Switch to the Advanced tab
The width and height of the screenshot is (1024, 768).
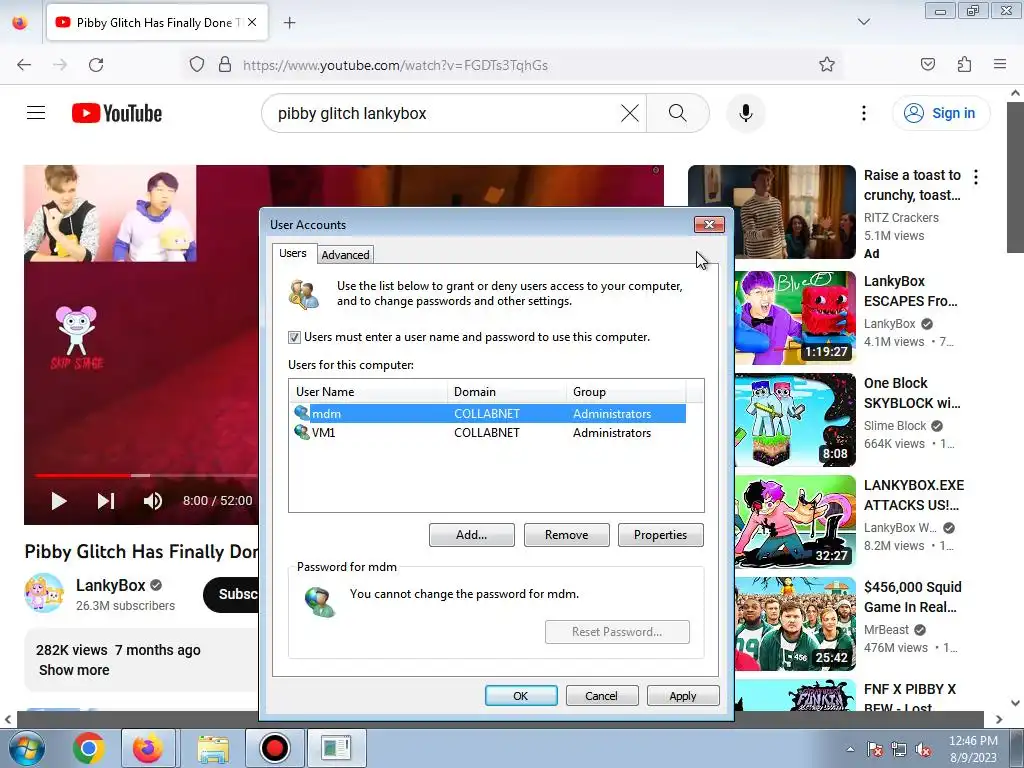345,255
